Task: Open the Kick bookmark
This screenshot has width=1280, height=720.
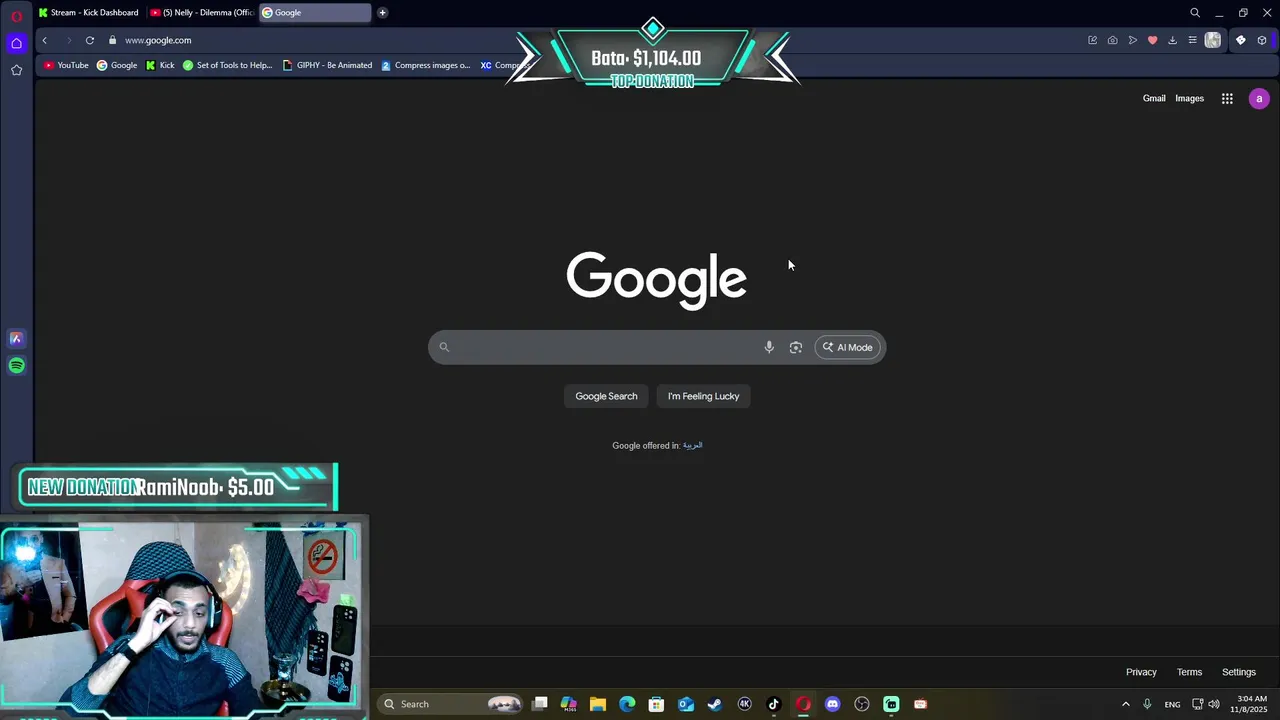Action: [160, 65]
